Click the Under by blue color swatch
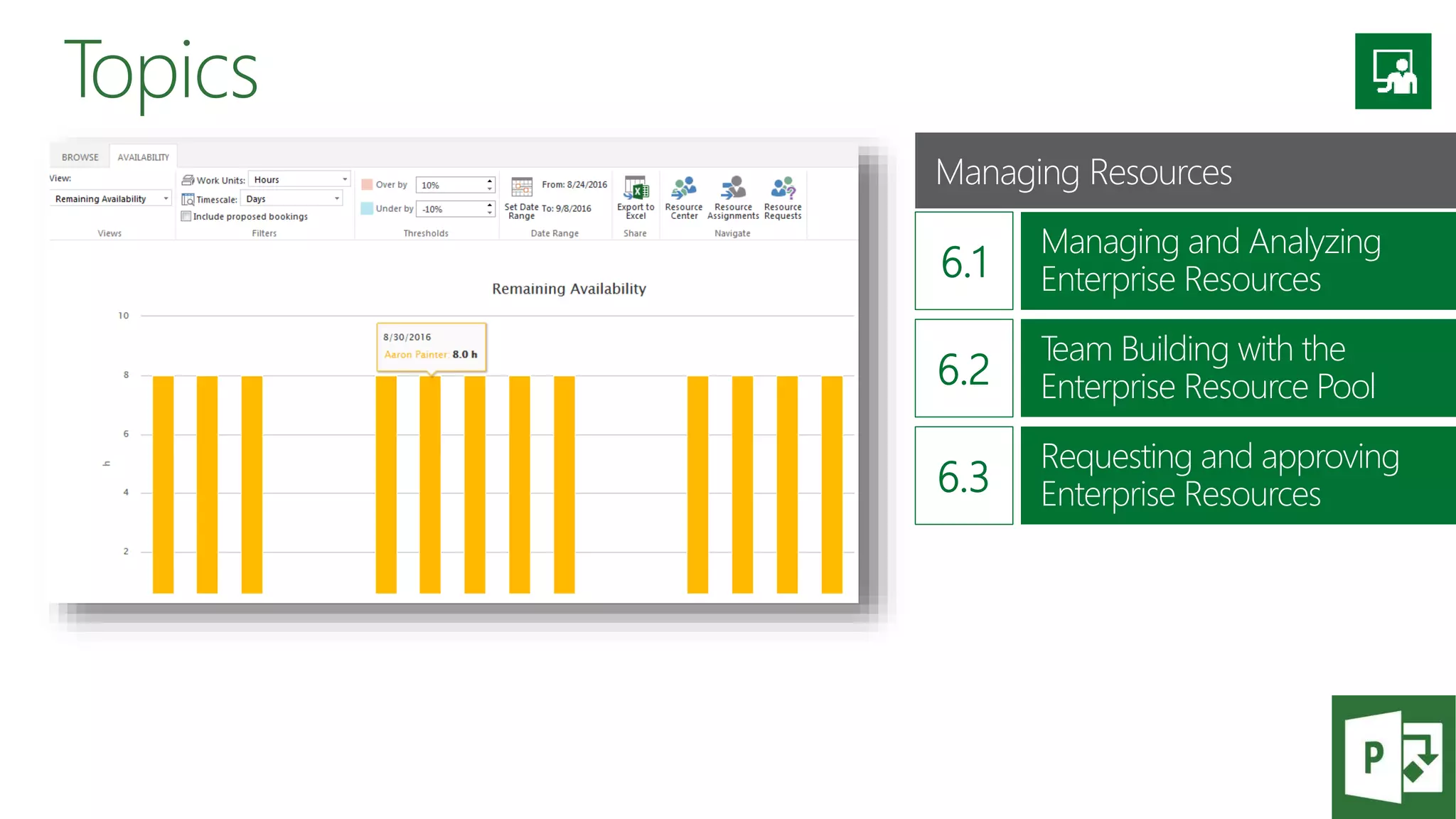Image resolution: width=1456 pixels, height=819 pixels. click(x=367, y=208)
